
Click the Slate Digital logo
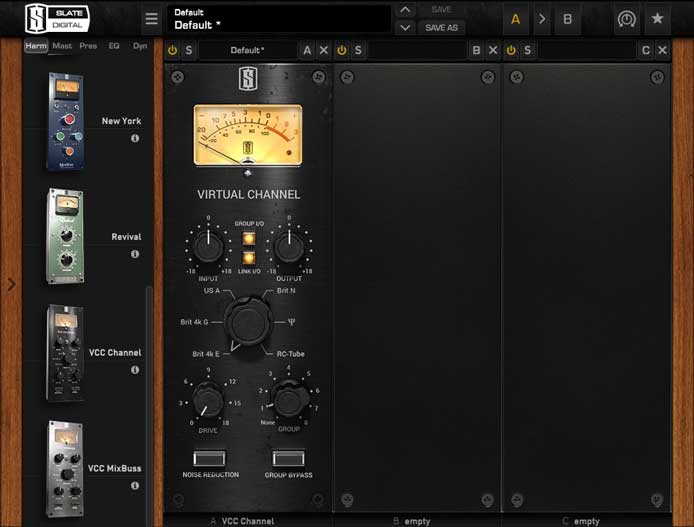click(x=57, y=18)
